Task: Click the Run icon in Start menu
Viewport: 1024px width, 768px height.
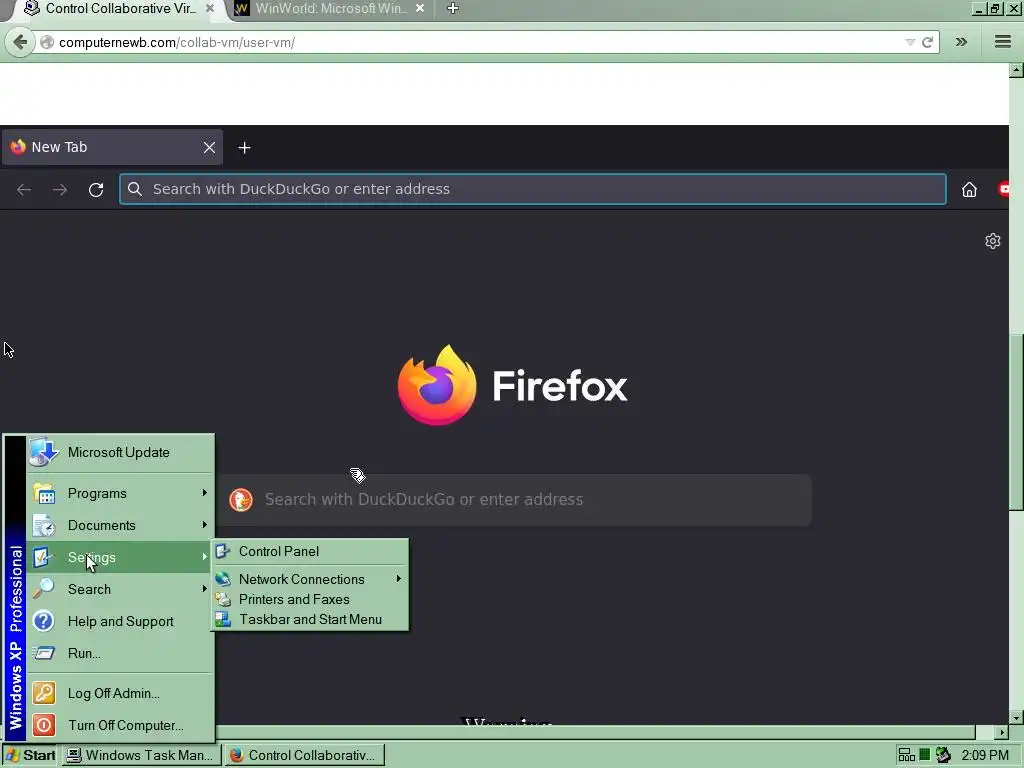Action: 44,653
